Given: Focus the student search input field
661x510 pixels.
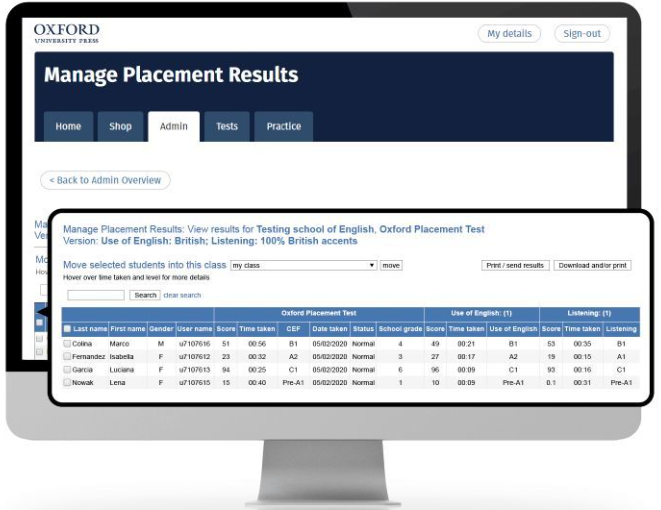Looking at the screenshot, I should (x=96, y=295).
